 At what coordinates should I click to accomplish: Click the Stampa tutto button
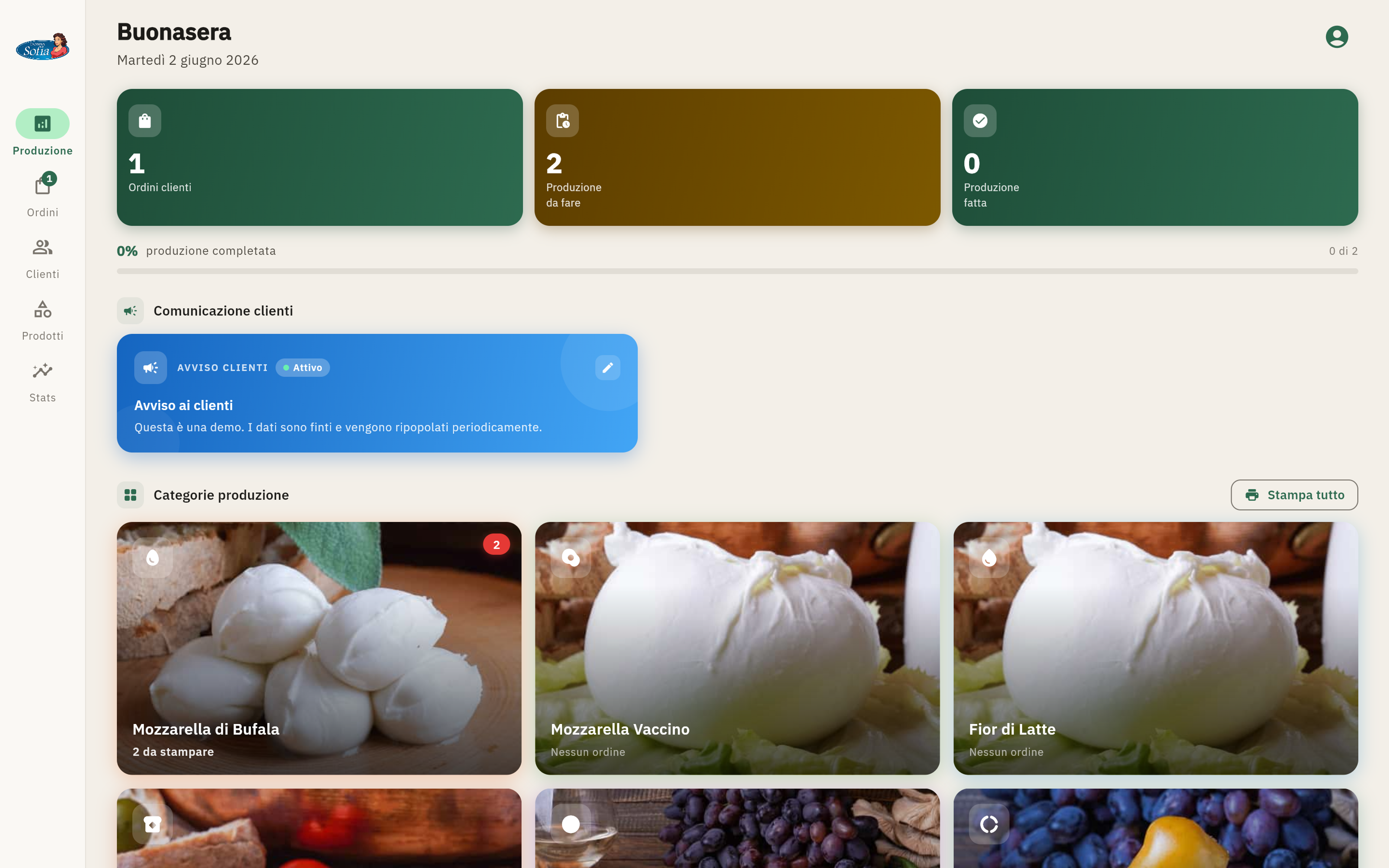(1294, 495)
